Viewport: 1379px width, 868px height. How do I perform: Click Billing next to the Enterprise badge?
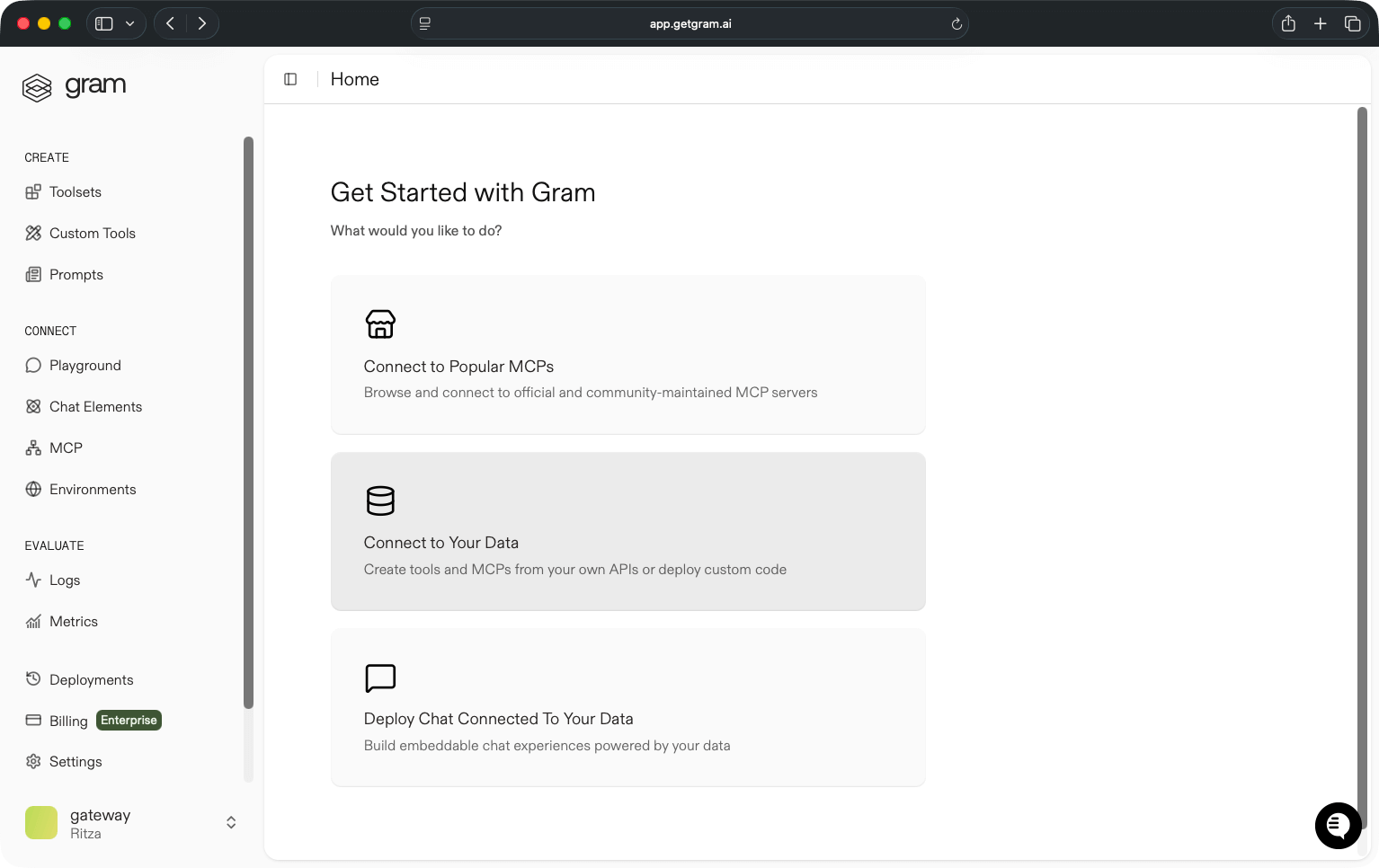point(68,720)
